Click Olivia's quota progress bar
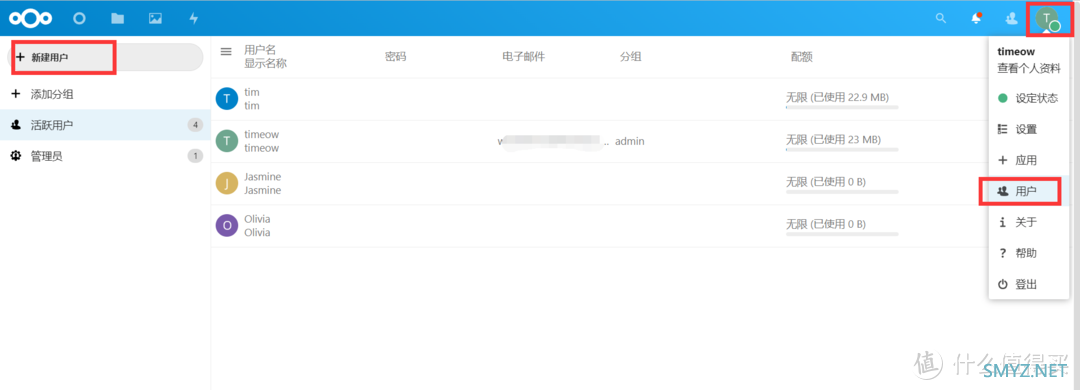The height and width of the screenshot is (390, 1080). tap(842, 234)
